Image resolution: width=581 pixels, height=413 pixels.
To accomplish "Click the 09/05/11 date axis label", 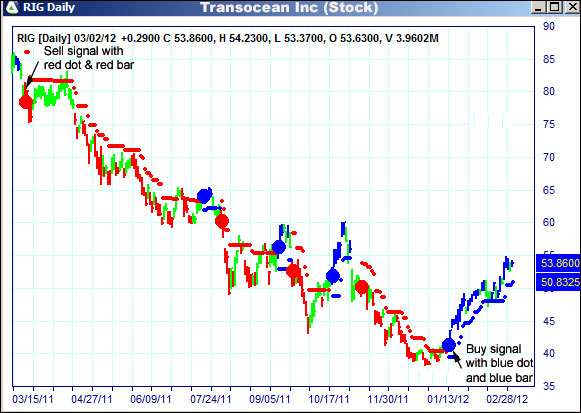I will [x=270, y=400].
